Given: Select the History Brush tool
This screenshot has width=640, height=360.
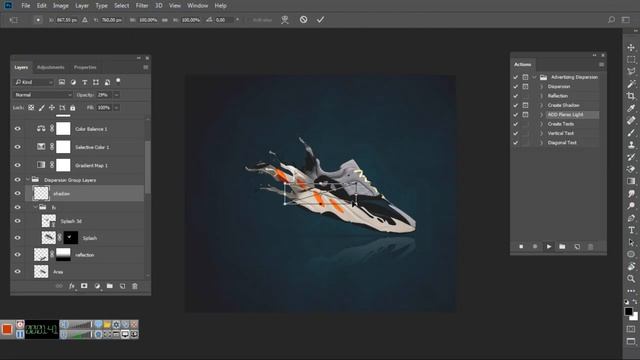Looking at the screenshot, I should point(631,157).
